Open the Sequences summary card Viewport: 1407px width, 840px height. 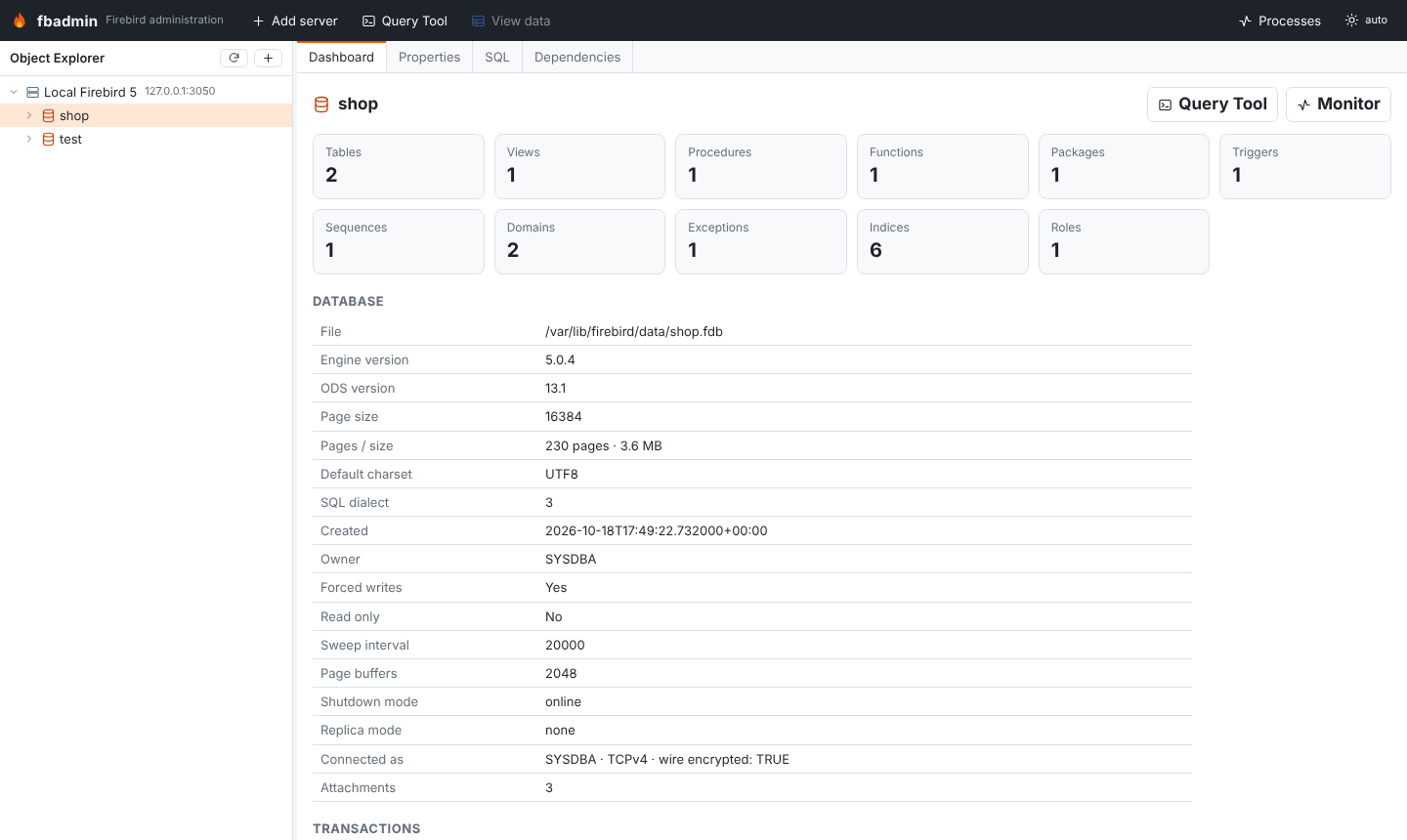[399, 241]
